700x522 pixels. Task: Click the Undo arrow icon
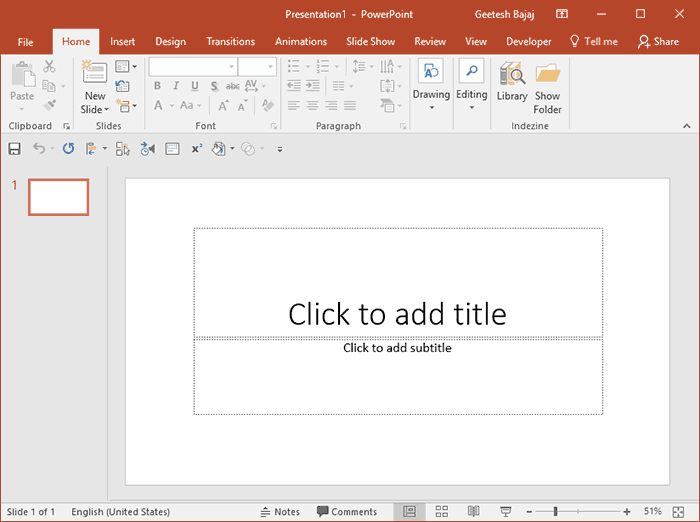click(x=39, y=148)
